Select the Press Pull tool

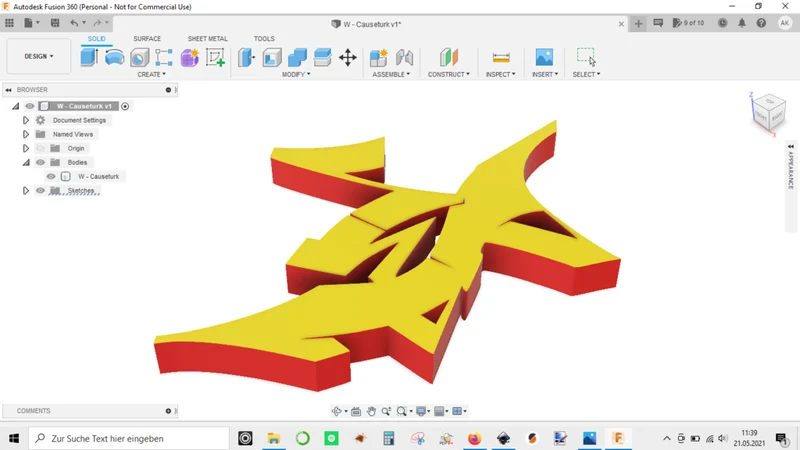click(x=246, y=57)
